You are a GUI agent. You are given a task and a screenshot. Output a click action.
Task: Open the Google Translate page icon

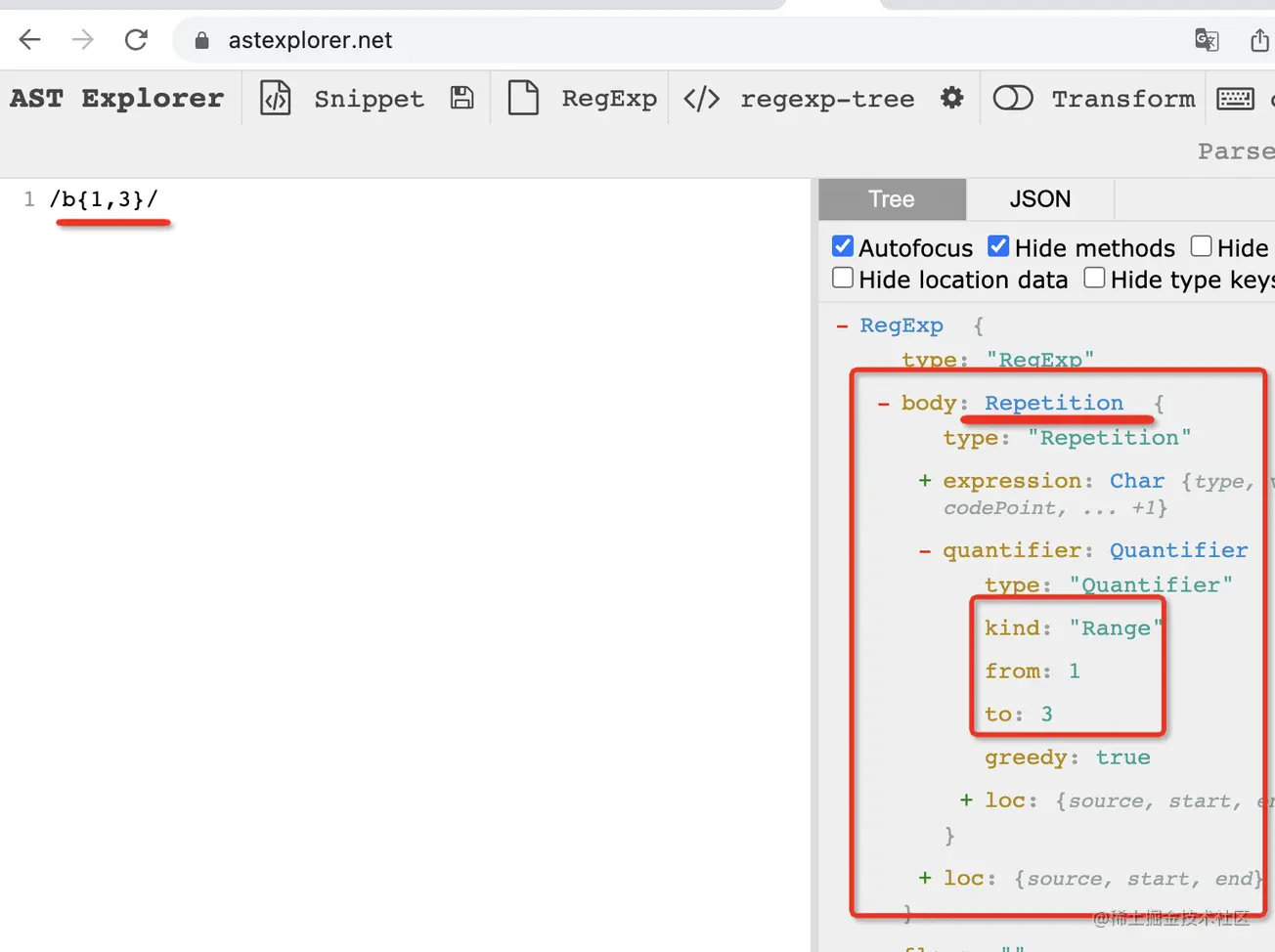[1207, 40]
